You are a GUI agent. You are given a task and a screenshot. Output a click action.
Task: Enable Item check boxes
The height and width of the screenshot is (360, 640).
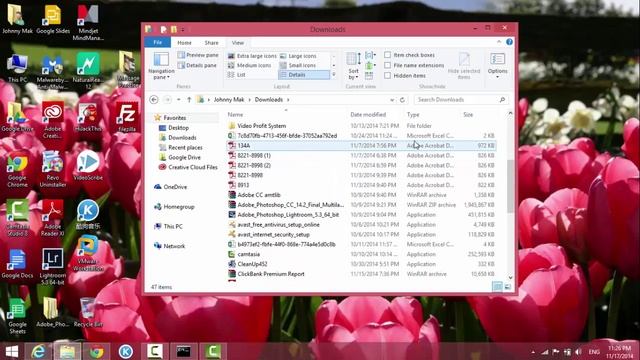click(x=387, y=55)
